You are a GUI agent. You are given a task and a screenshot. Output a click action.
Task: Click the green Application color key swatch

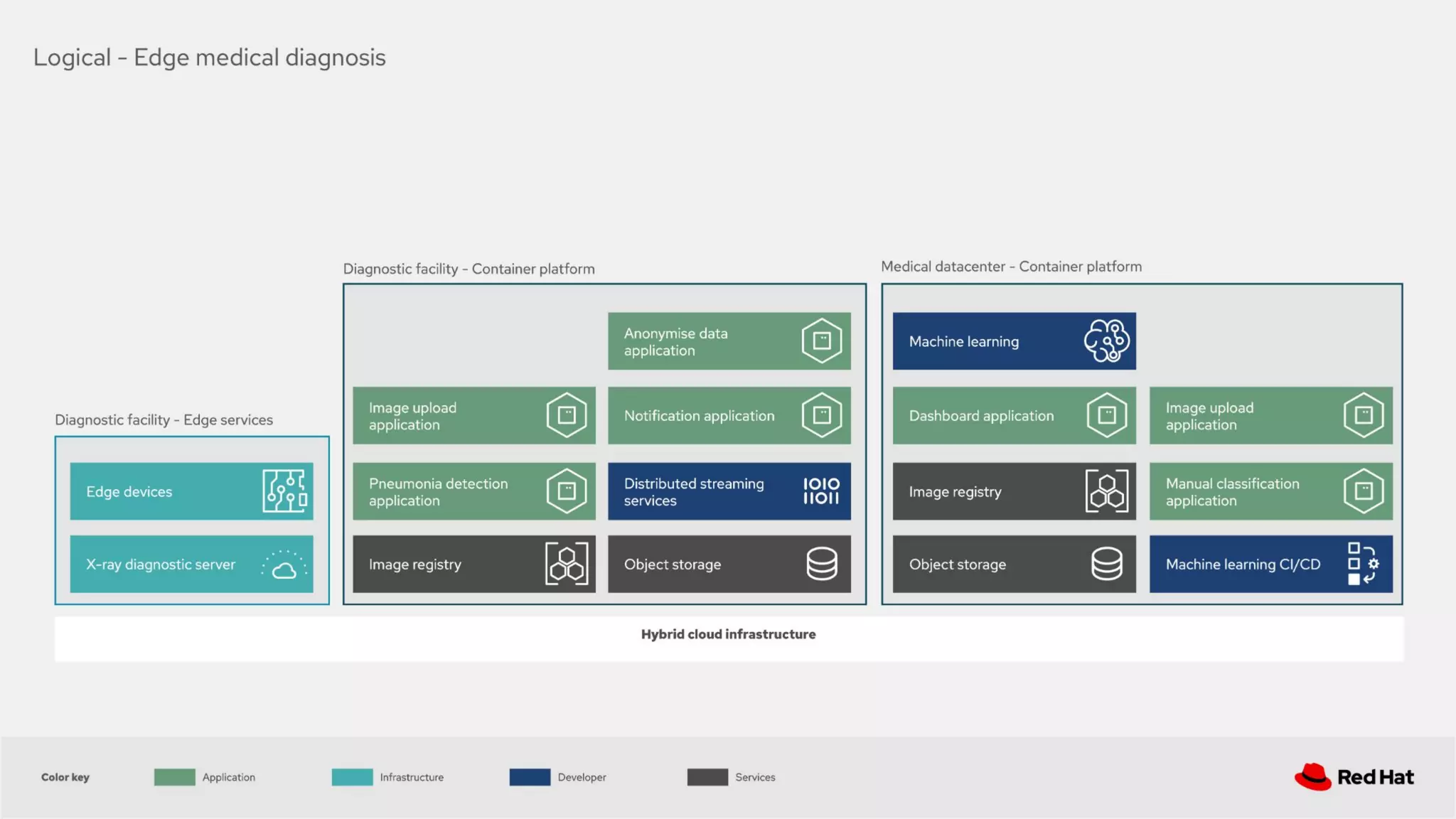(x=174, y=777)
